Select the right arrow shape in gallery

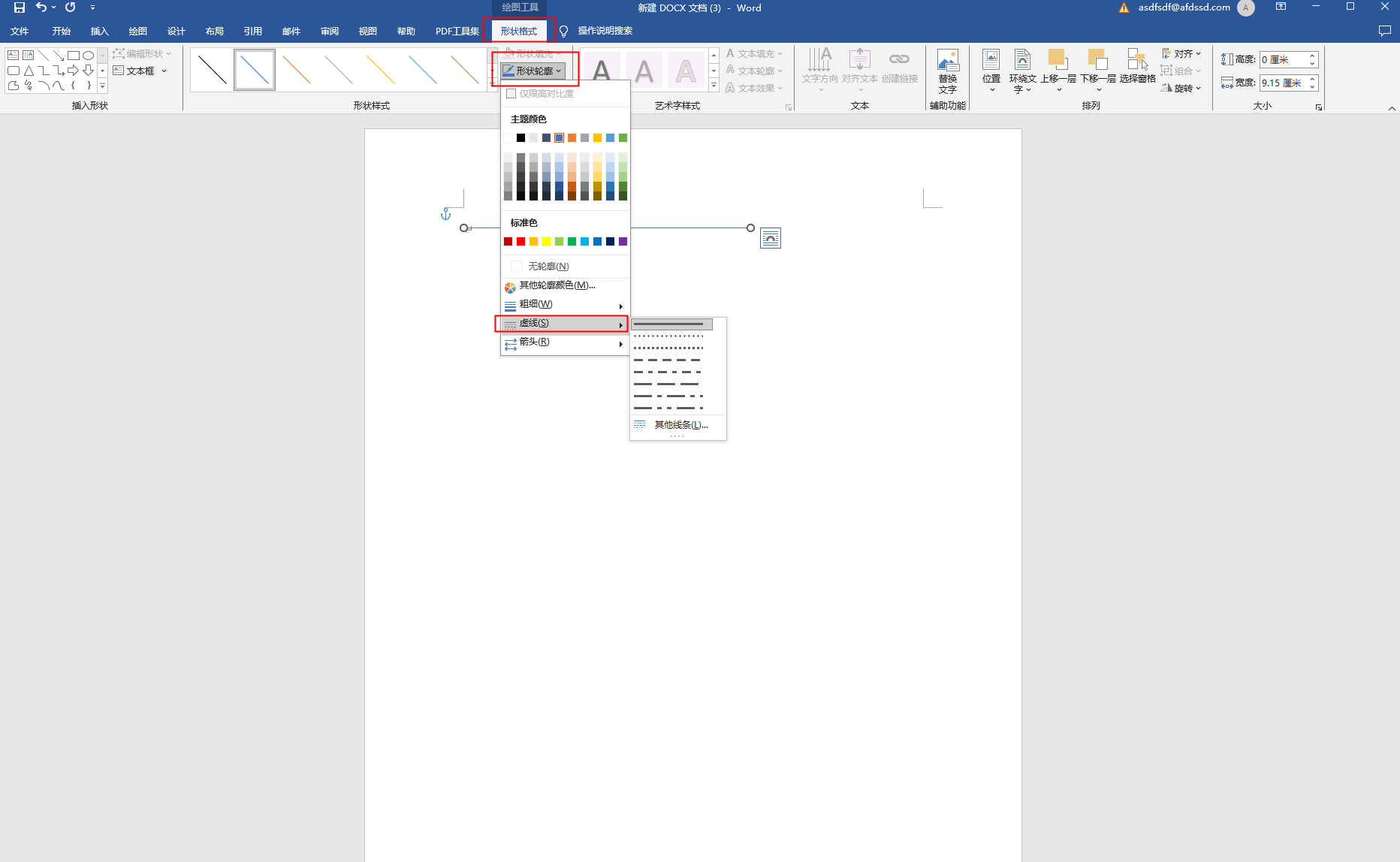[x=74, y=71]
